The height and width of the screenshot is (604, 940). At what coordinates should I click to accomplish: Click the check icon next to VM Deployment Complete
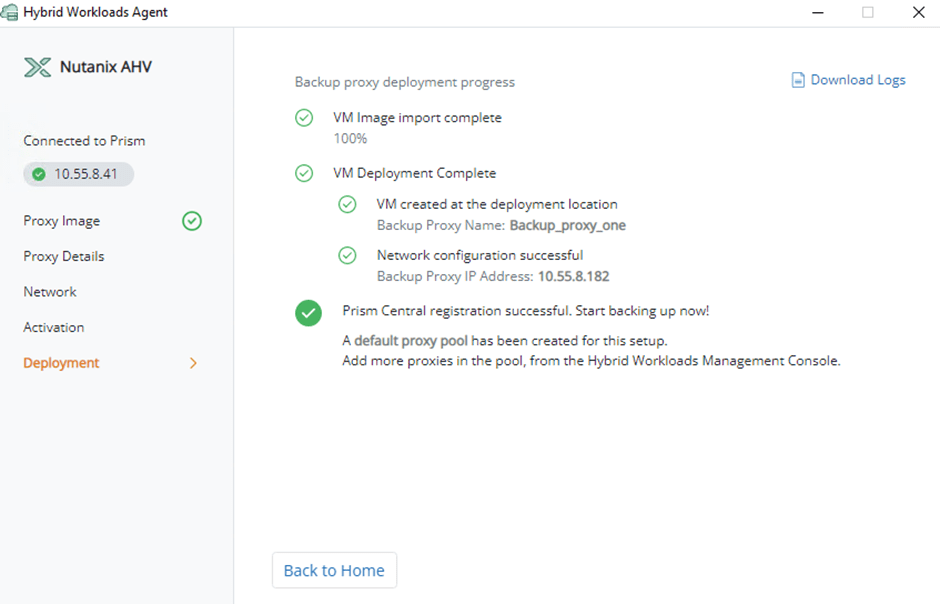(304, 173)
